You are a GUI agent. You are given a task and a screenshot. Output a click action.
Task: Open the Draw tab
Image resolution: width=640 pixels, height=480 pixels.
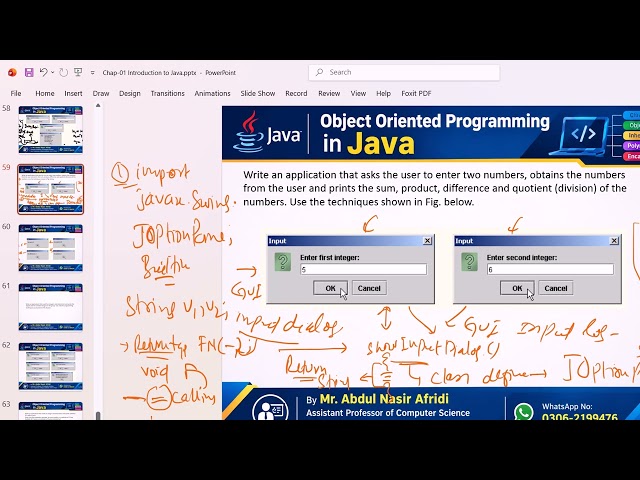101,93
